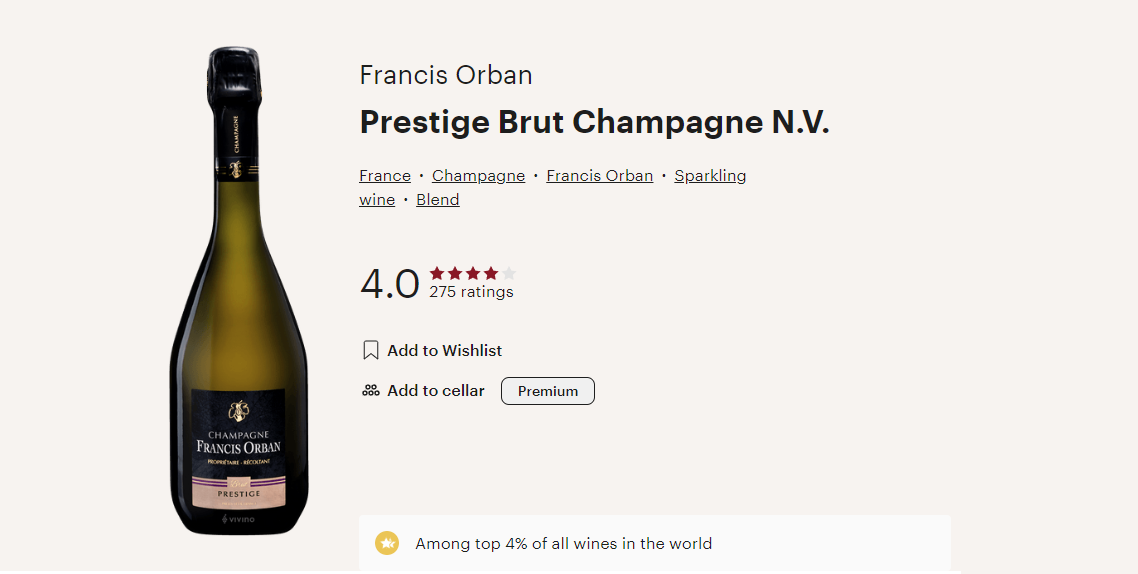Click the Among top 4% of wines banner

click(654, 544)
